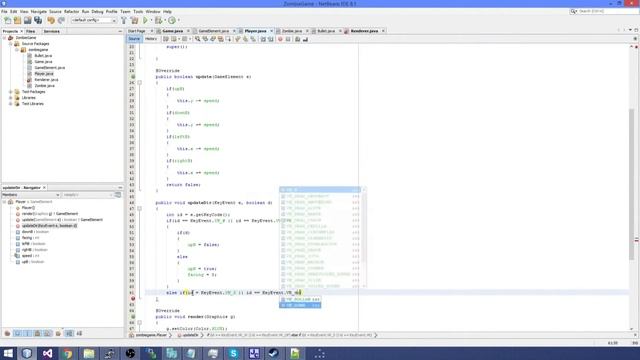640x360 pixels.
Task: Select Bullet.java in the project tree
Action: tap(43, 56)
